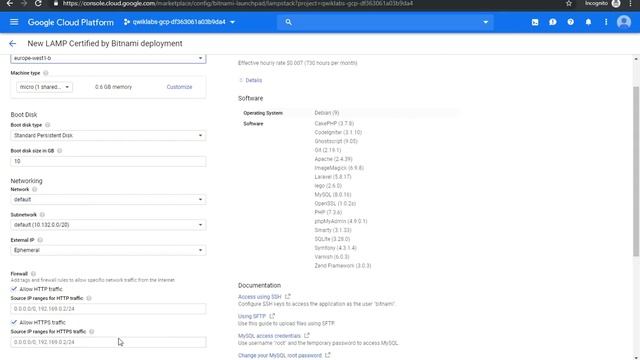
Task: Click the search magnifier icon
Action: click(x=289, y=22)
